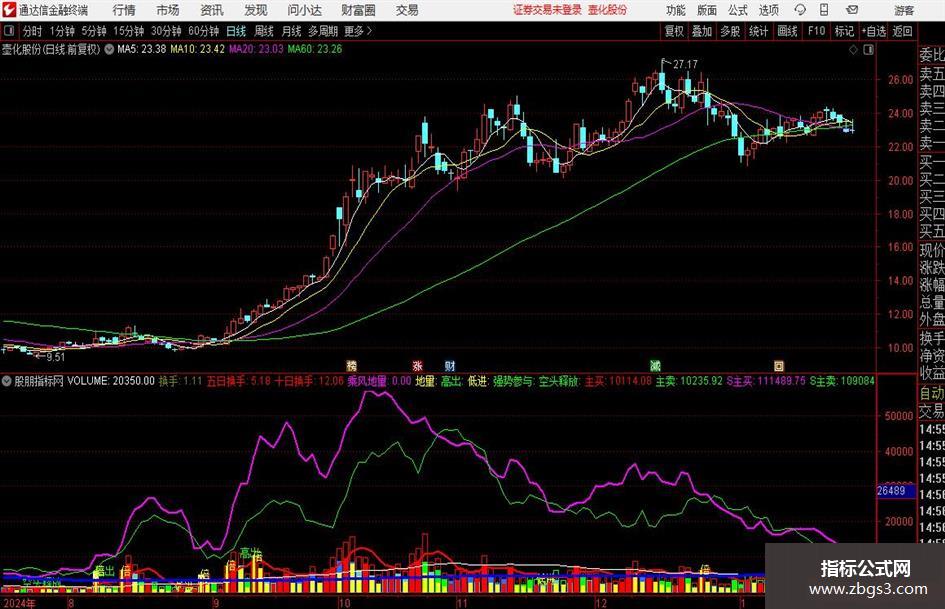
Task: Click the diamond icon at chart top right
Action: coord(853,50)
